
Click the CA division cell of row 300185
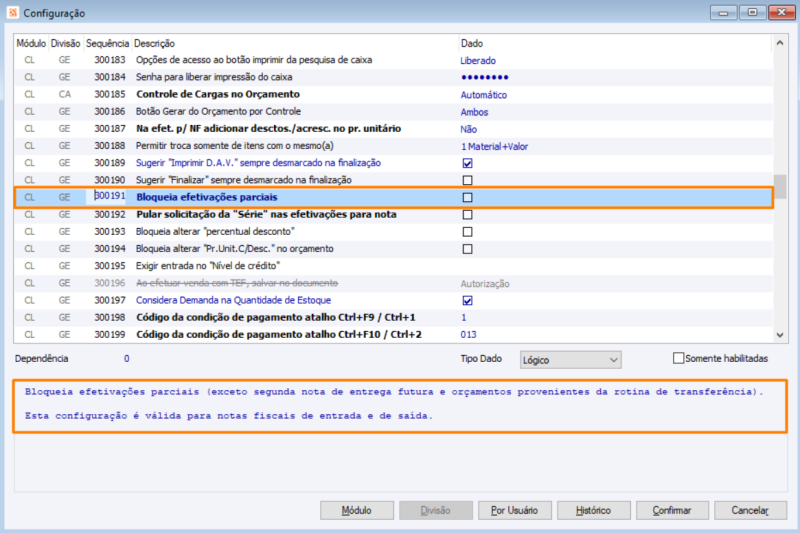pos(65,94)
